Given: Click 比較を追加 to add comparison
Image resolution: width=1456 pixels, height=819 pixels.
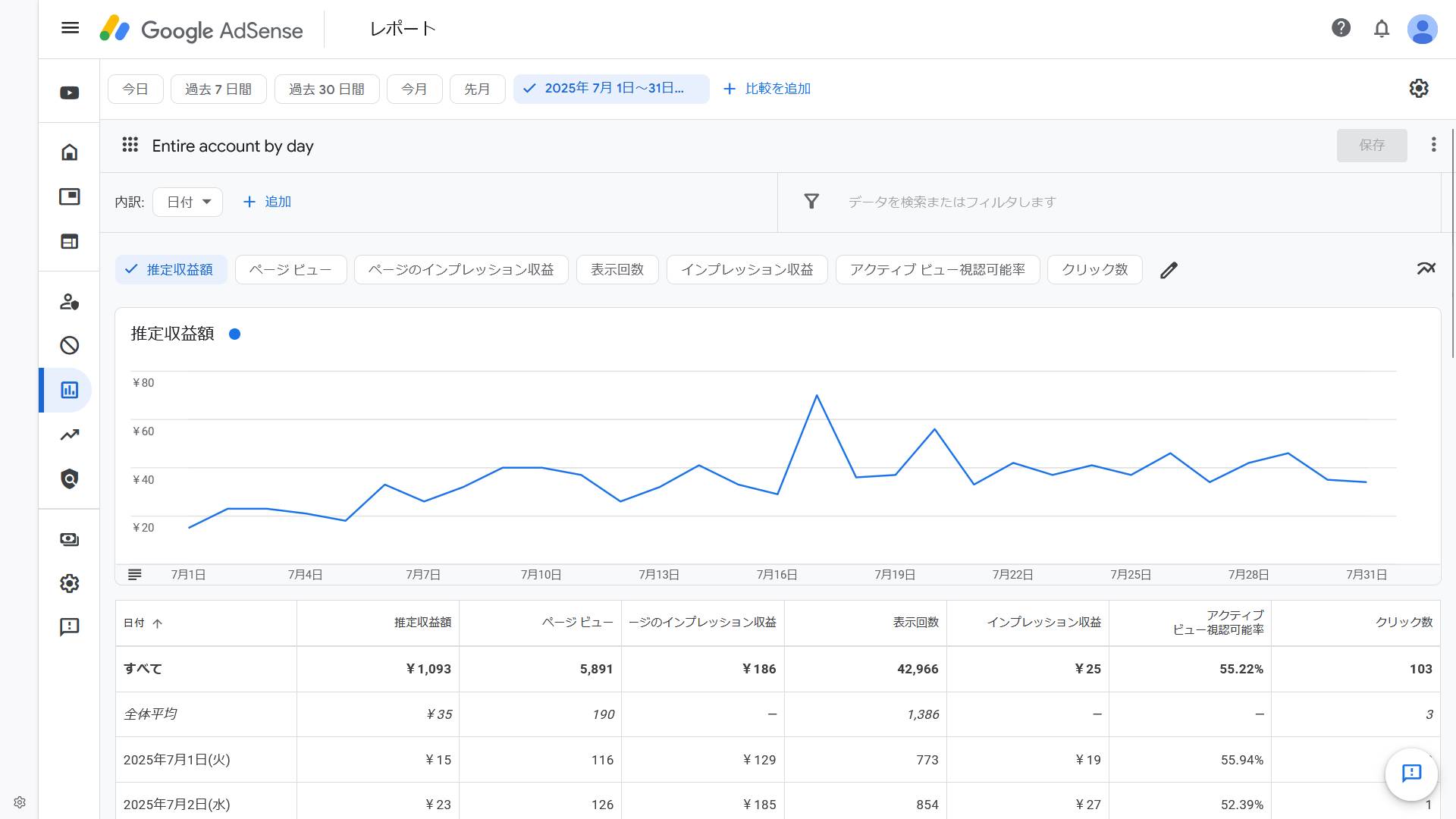Looking at the screenshot, I should (x=767, y=89).
